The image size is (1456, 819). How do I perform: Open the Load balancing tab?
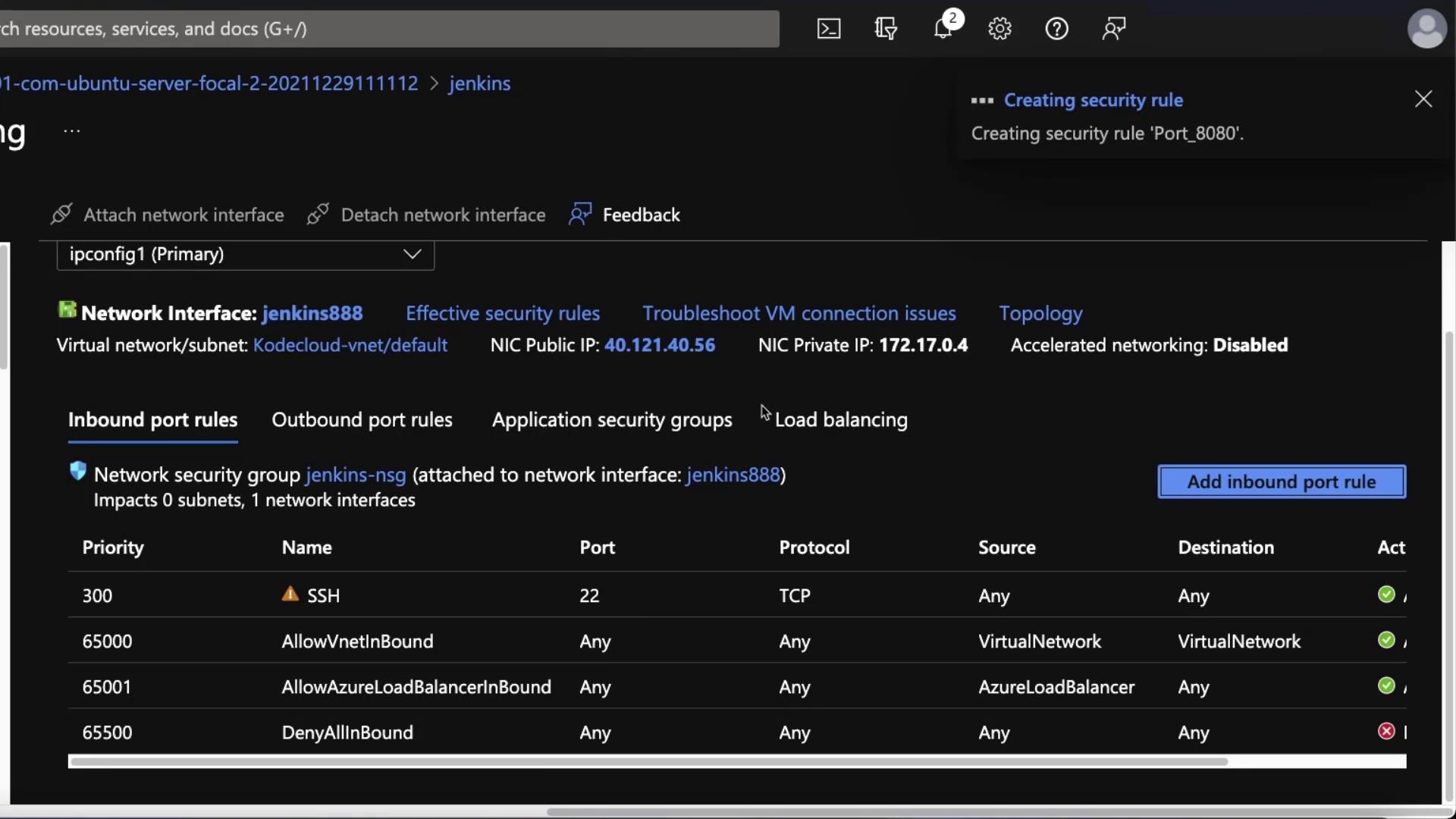click(840, 419)
